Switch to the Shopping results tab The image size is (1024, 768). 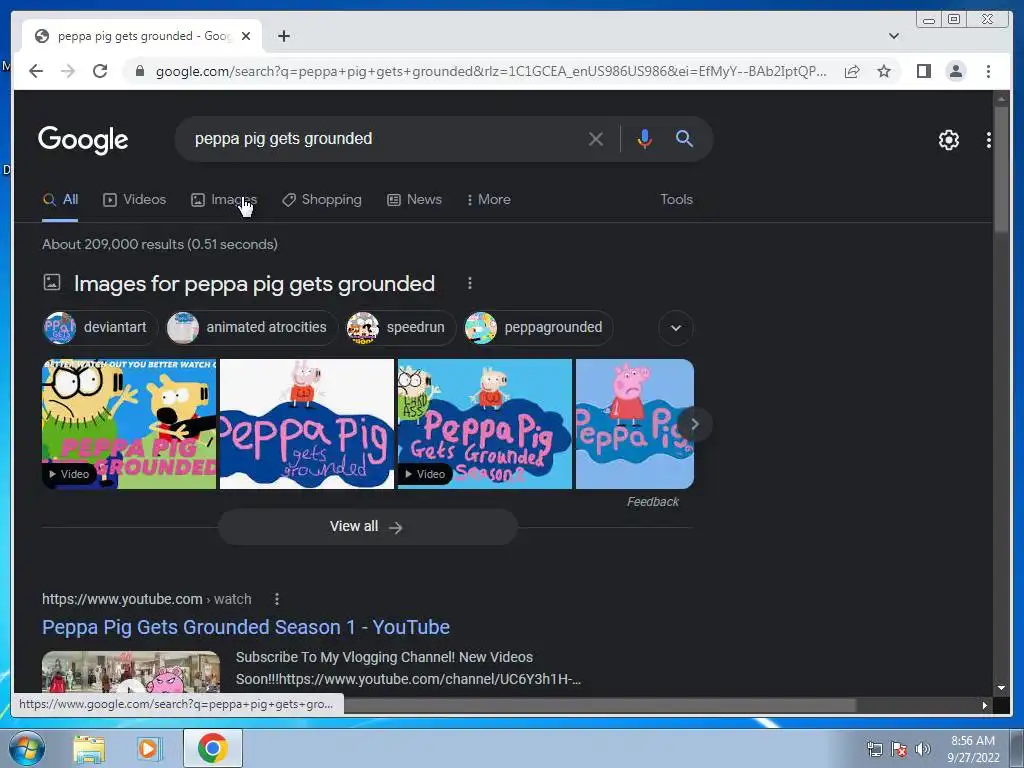[321, 200]
